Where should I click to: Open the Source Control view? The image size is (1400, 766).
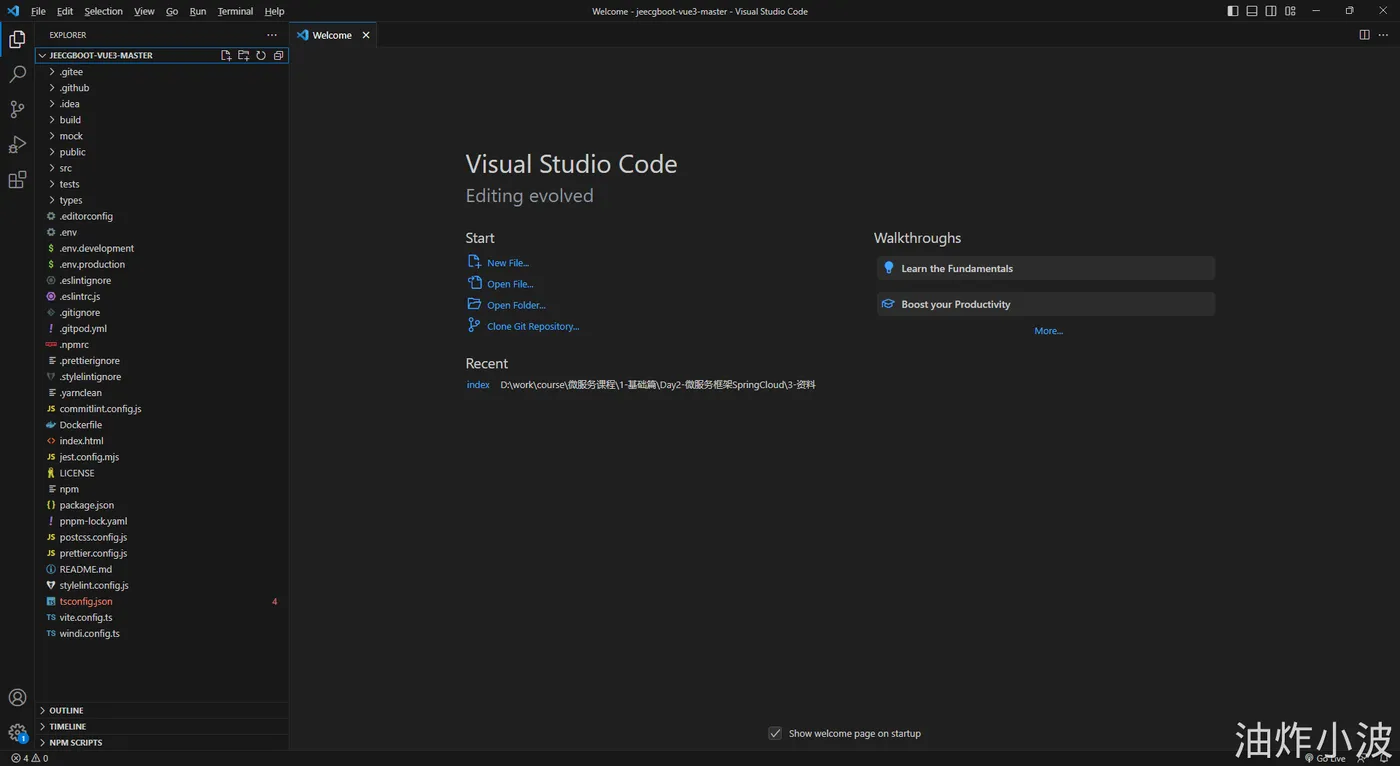[x=17, y=109]
